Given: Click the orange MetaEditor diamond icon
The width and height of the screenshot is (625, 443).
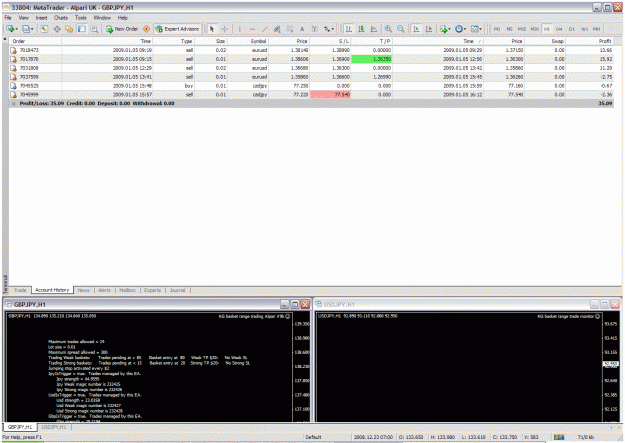Looking at the screenshot, I should pyautogui.click(x=147, y=29).
